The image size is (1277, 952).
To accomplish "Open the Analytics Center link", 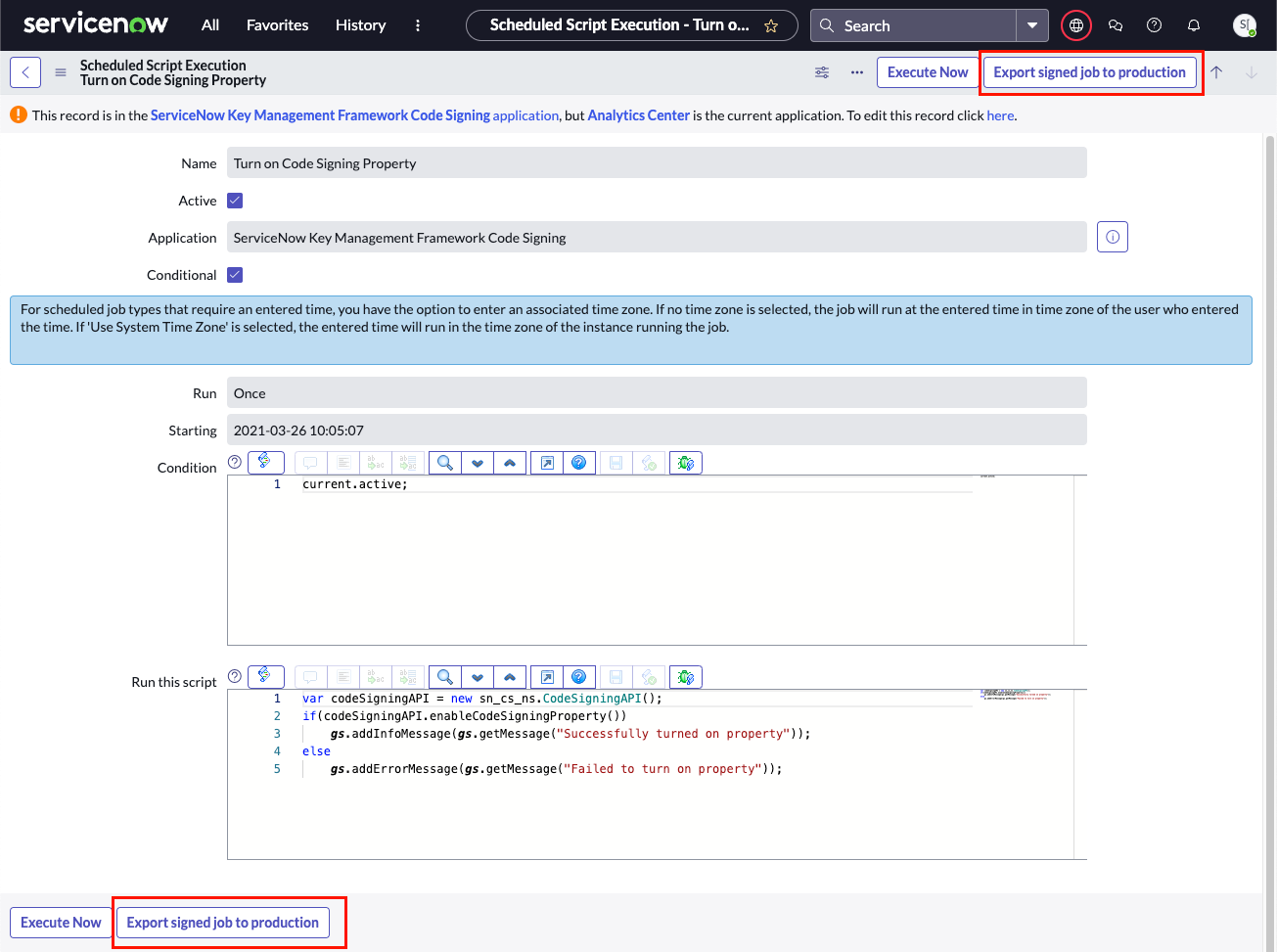I will pyautogui.click(x=639, y=115).
